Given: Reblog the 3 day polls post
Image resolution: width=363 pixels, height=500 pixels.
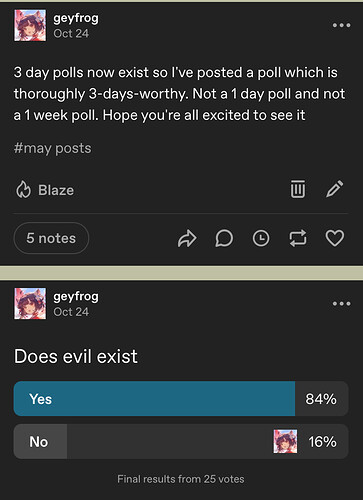Looking at the screenshot, I should point(298,238).
